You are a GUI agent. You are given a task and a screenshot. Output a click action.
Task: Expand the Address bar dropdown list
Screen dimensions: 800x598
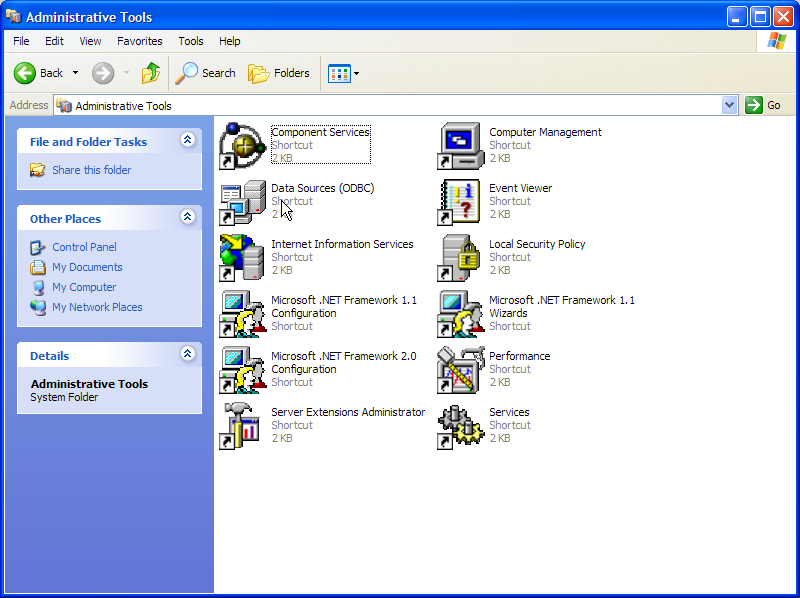tap(729, 105)
